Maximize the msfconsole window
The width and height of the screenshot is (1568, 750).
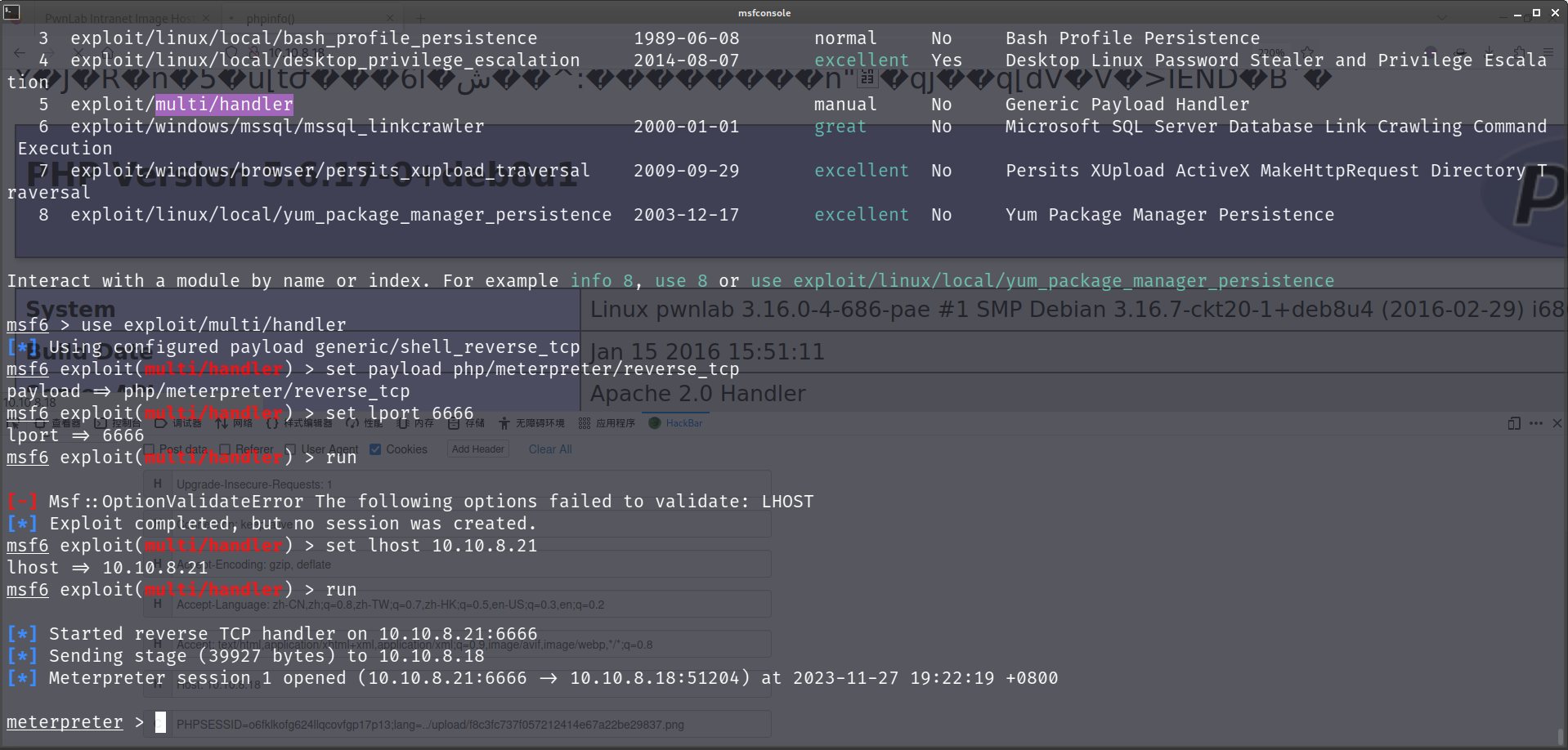pyautogui.click(x=1536, y=12)
